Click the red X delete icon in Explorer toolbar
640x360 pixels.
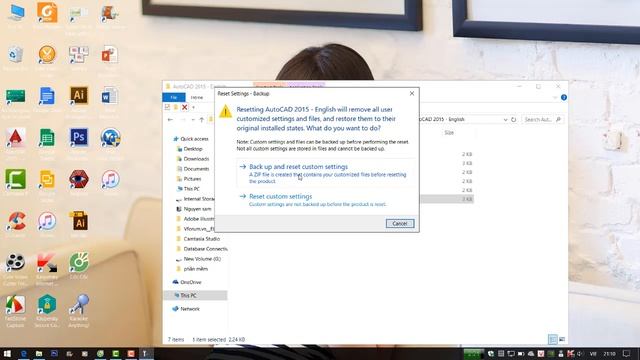[184, 107]
